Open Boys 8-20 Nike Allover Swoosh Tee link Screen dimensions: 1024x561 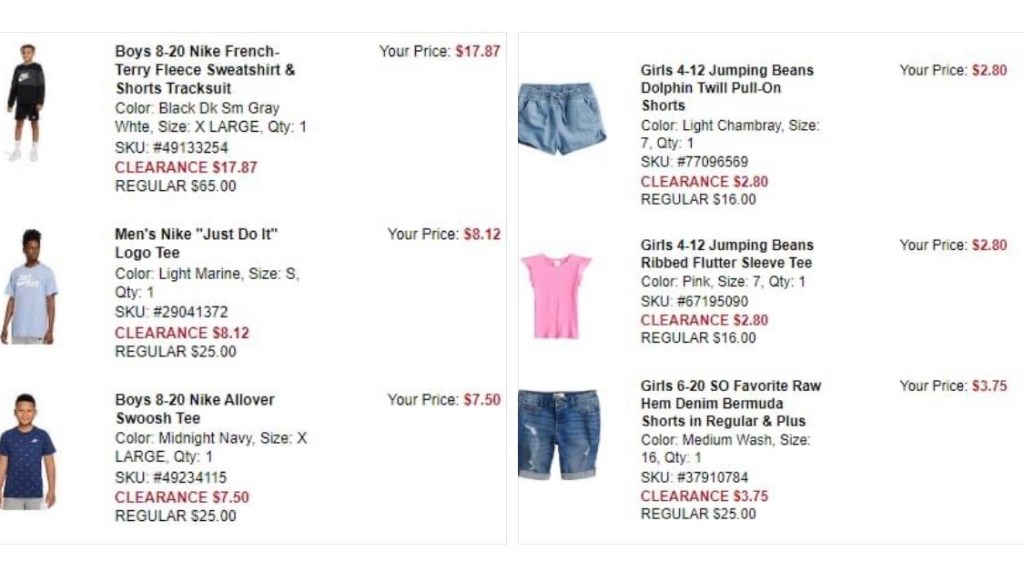point(194,408)
